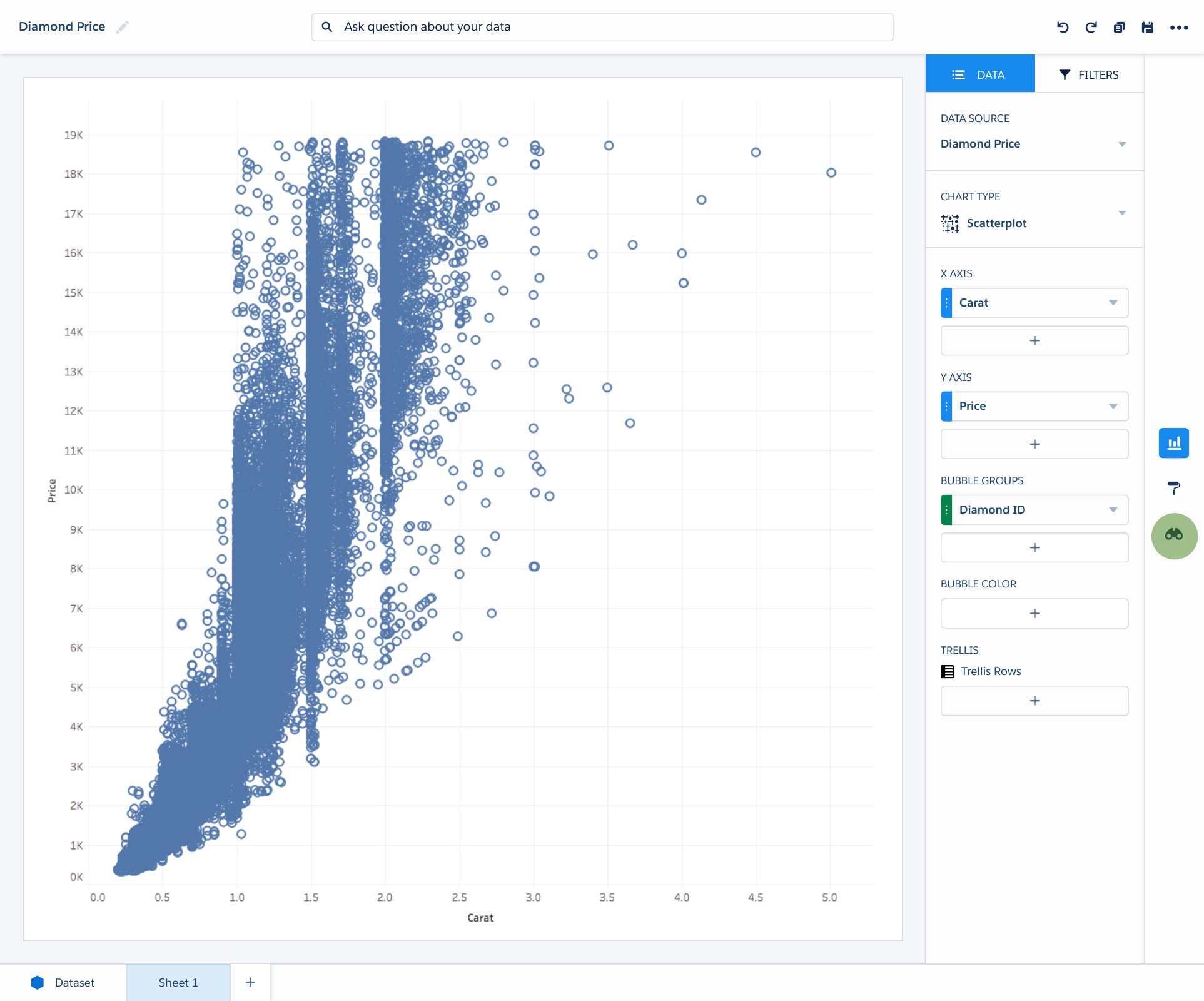This screenshot has height=1001, width=1204.
Task: Open the Price Y axis dropdown
Action: [x=1113, y=406]
